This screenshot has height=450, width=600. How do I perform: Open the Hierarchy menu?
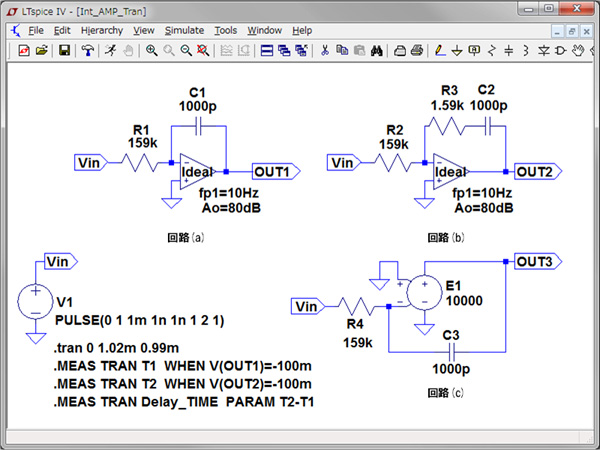tap(102, 30)
